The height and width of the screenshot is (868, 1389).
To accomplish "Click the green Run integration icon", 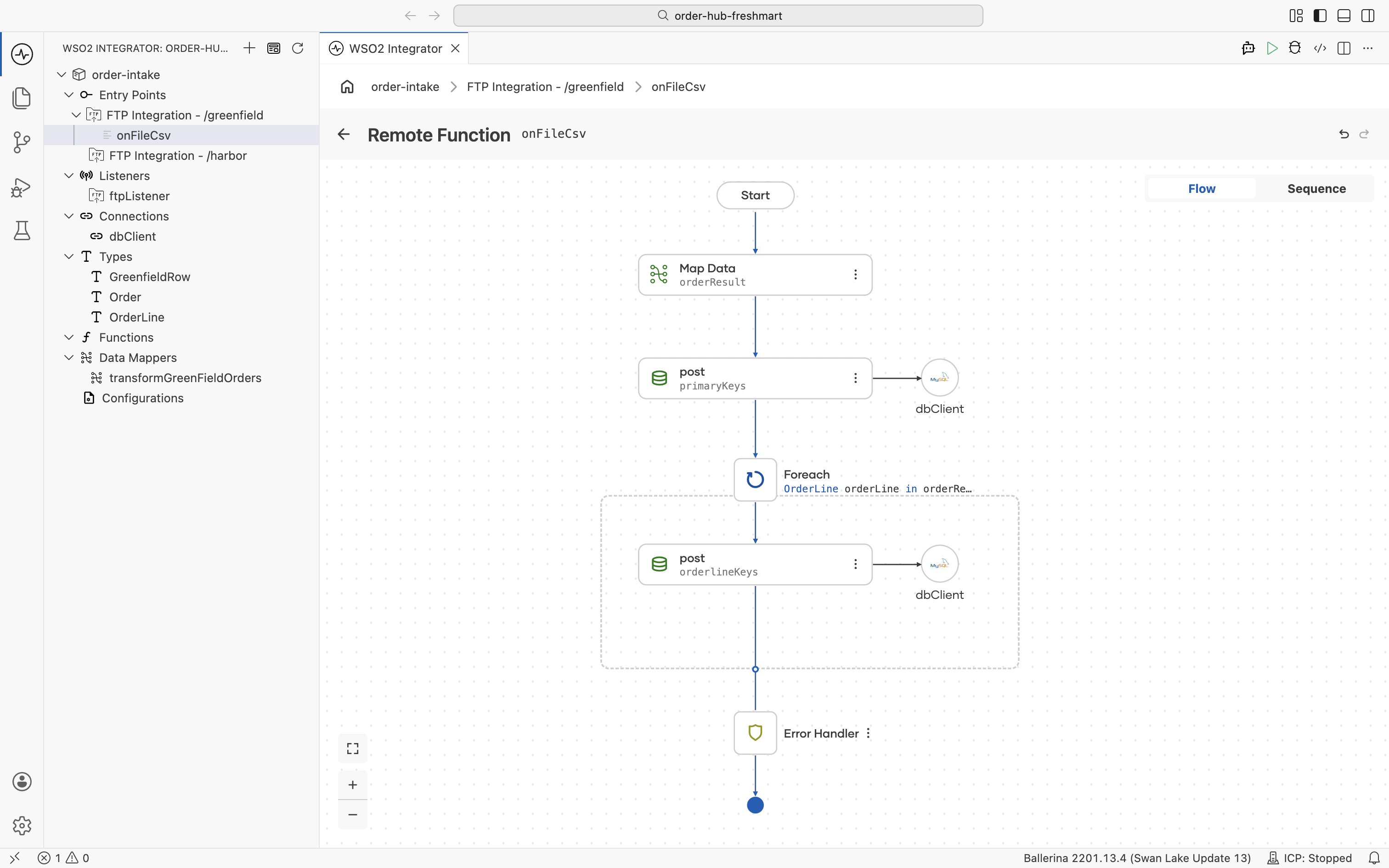I will tap(1272, 48).
